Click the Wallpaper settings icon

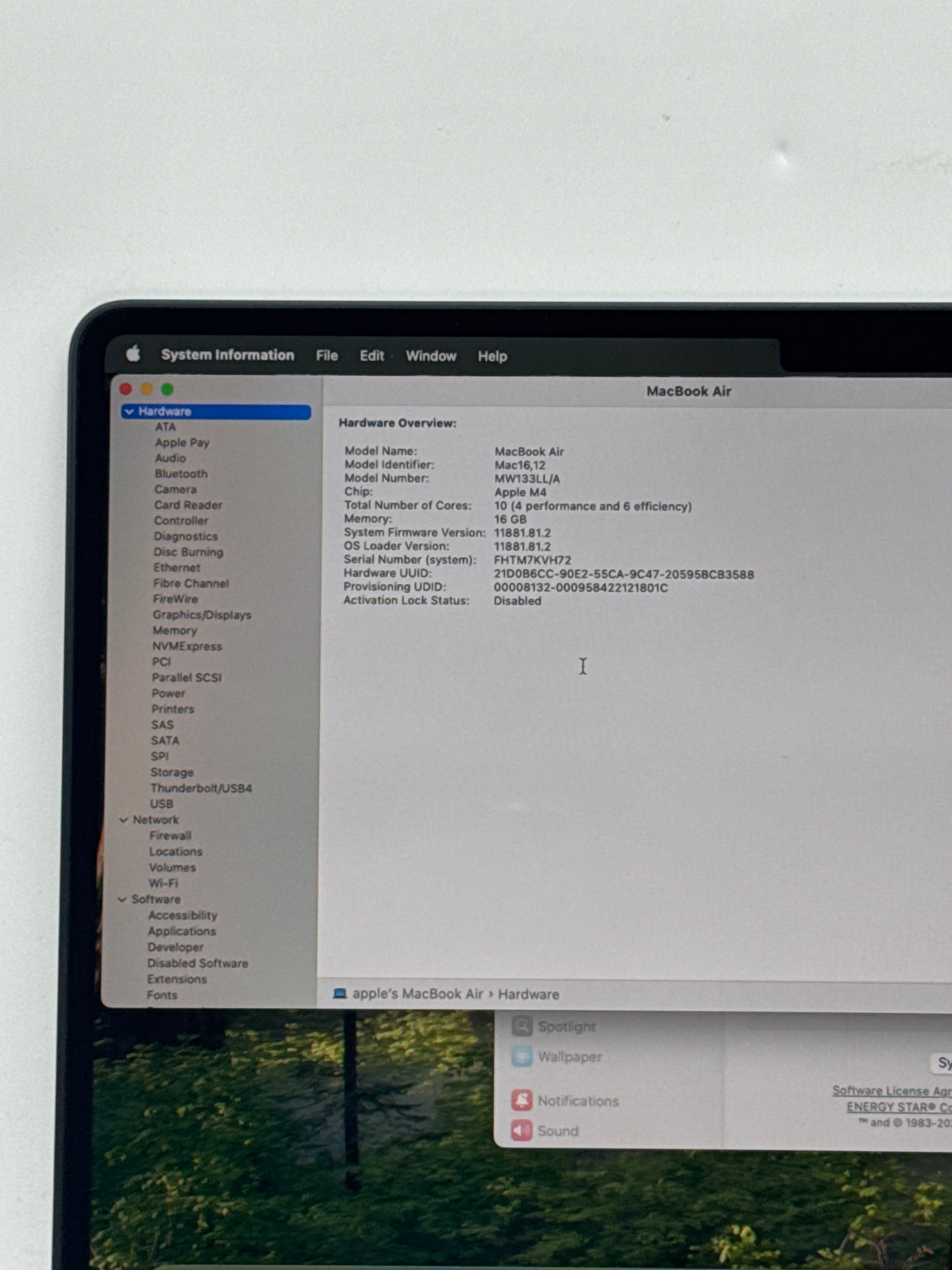pos(521,1056)
